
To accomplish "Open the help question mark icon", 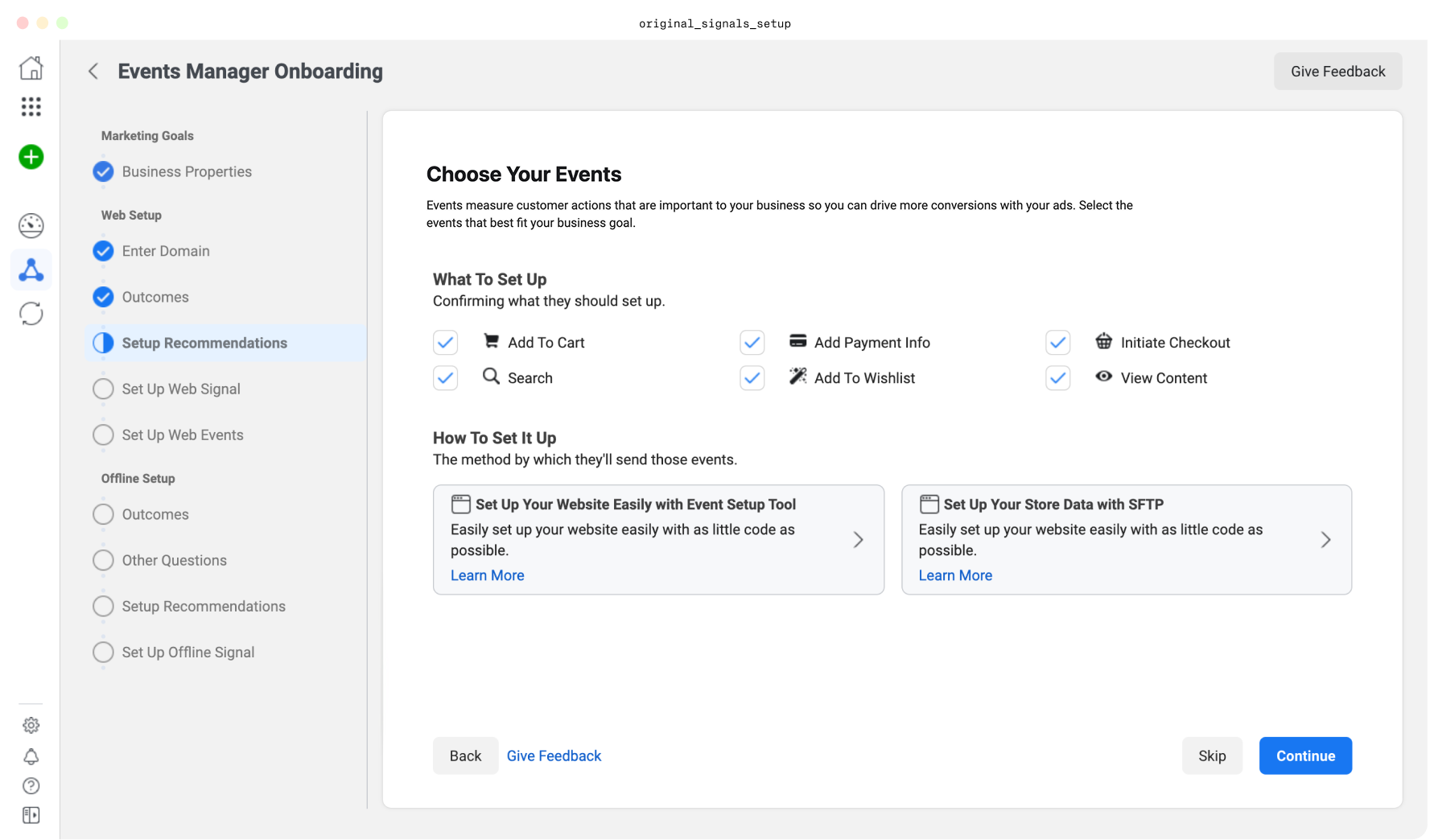I will 31,786.
